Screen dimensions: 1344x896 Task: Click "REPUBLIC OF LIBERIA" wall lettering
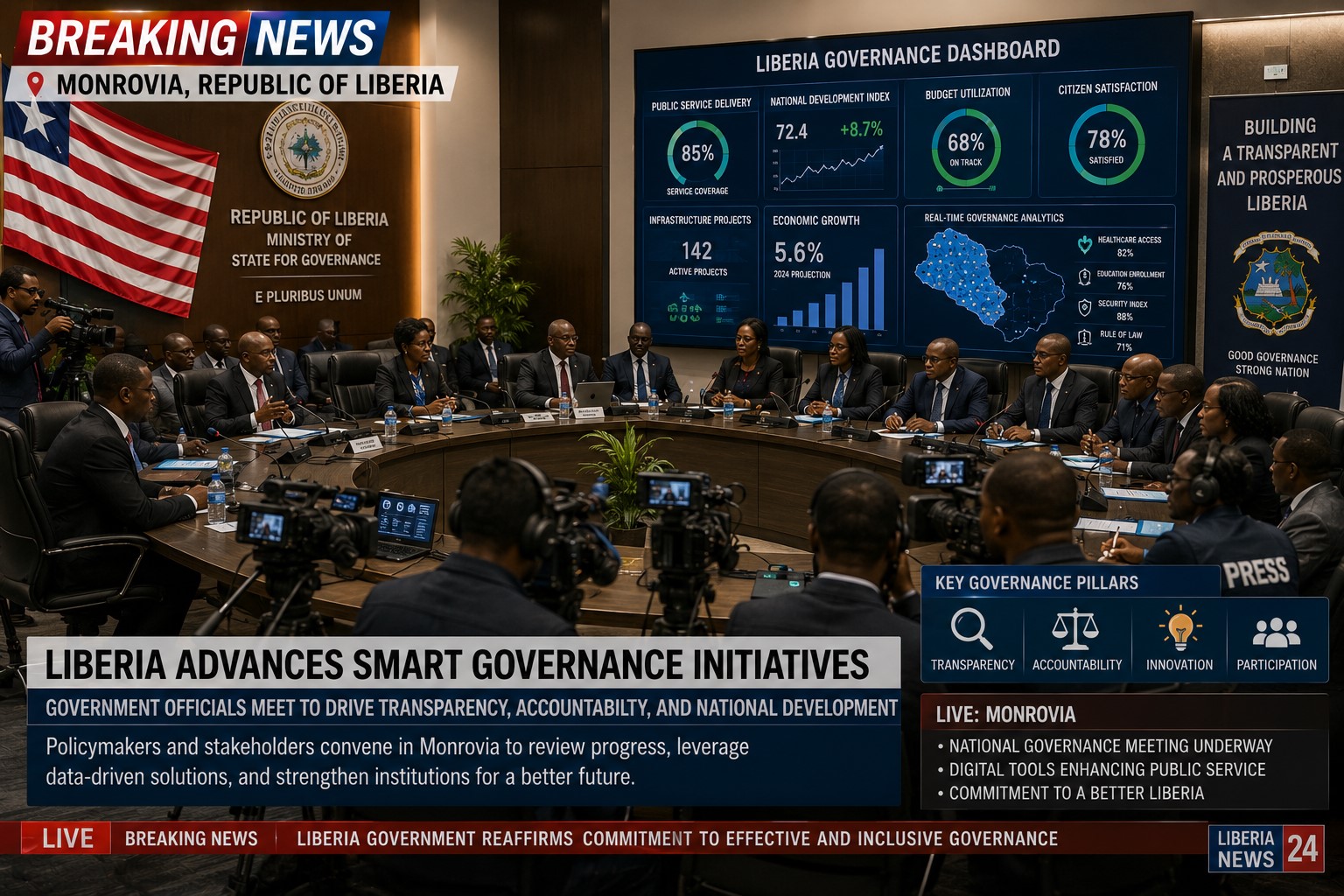tap(309, 218)
